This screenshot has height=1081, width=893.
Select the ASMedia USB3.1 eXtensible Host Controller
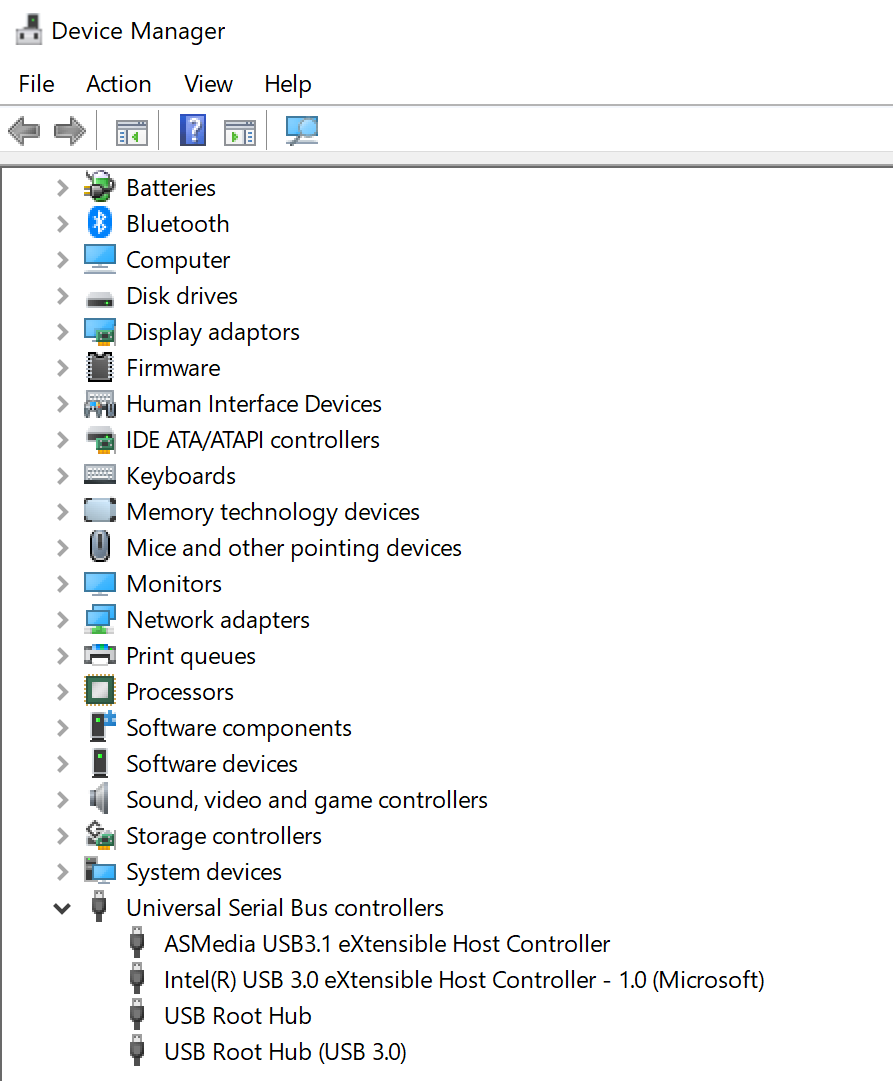[x=386, y=943]
